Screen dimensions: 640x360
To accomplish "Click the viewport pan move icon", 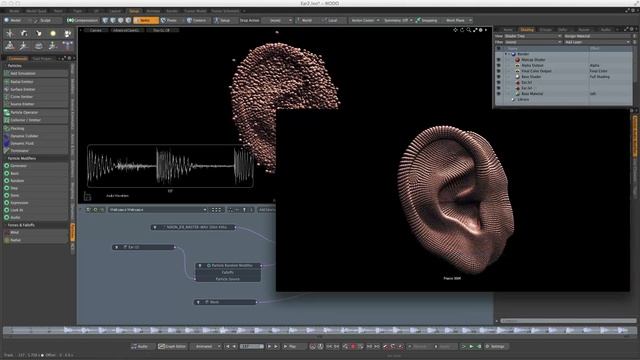I will pyautogui.click(x=456, y=30).
